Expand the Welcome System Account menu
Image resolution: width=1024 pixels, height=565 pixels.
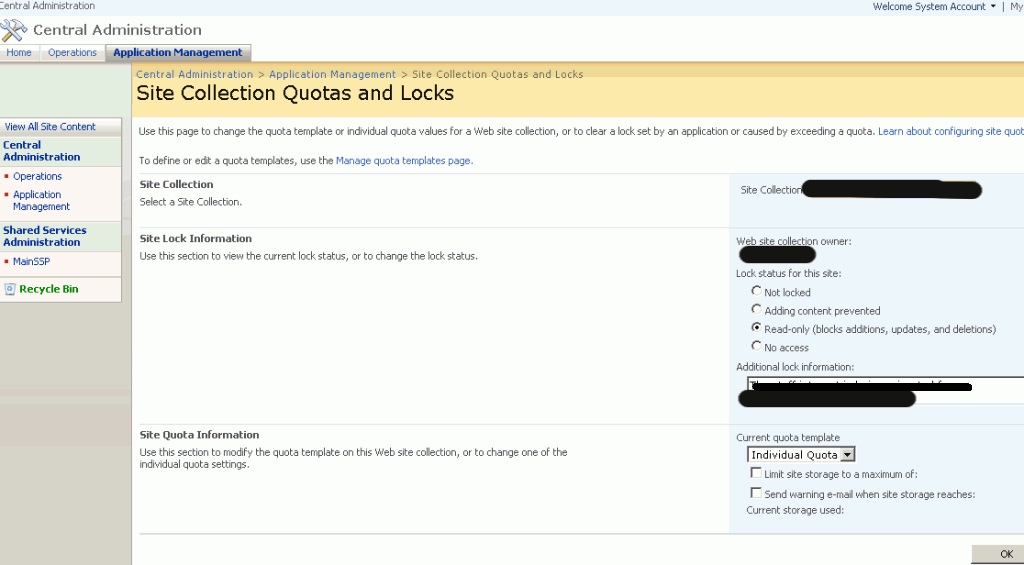(934, 7)
